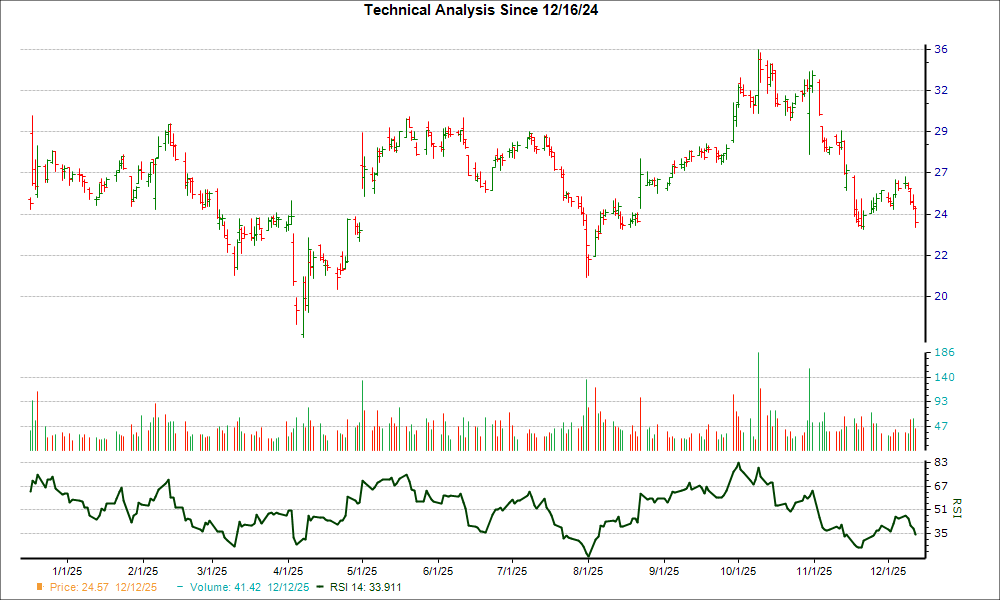Click the peak candlestick near the 36 price level
Image resolution: width=1000 pixels, height=600 pixels.
click(760, 60)
